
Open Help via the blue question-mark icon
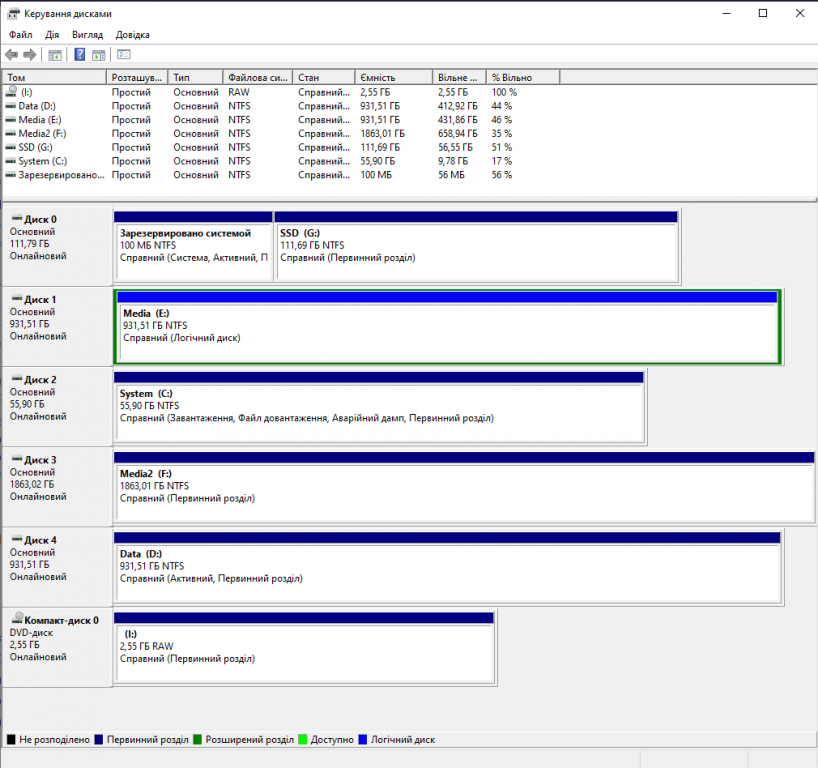click(x=80, y=54)
